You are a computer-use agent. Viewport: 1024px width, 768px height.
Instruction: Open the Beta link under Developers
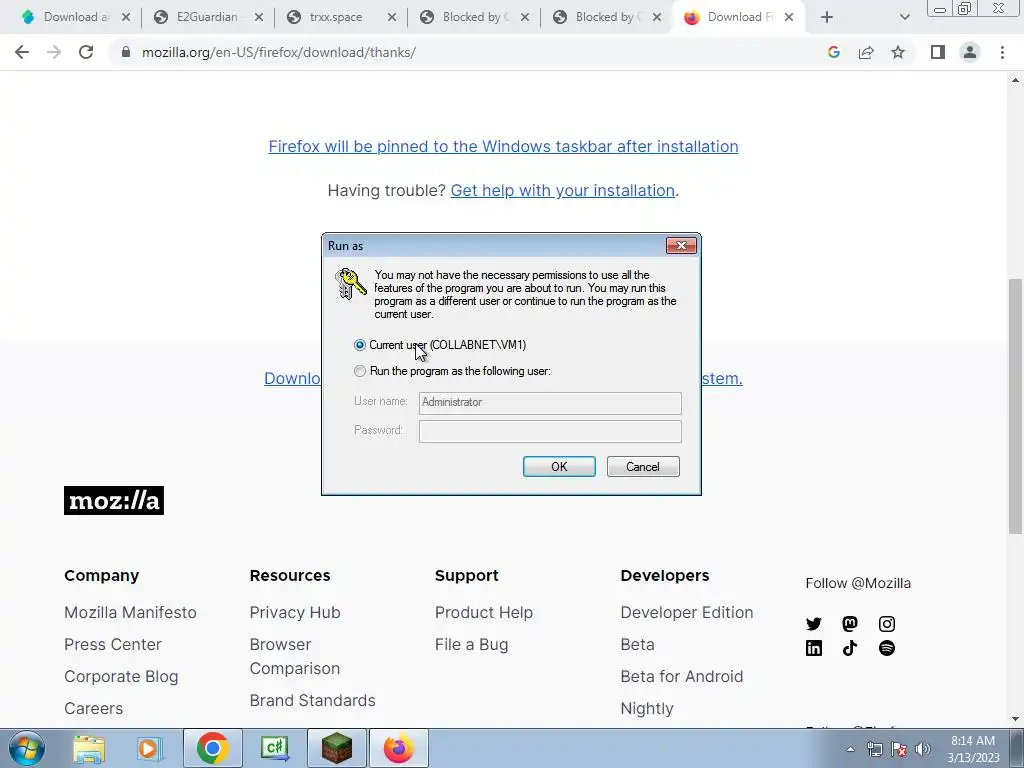[637, 645]
